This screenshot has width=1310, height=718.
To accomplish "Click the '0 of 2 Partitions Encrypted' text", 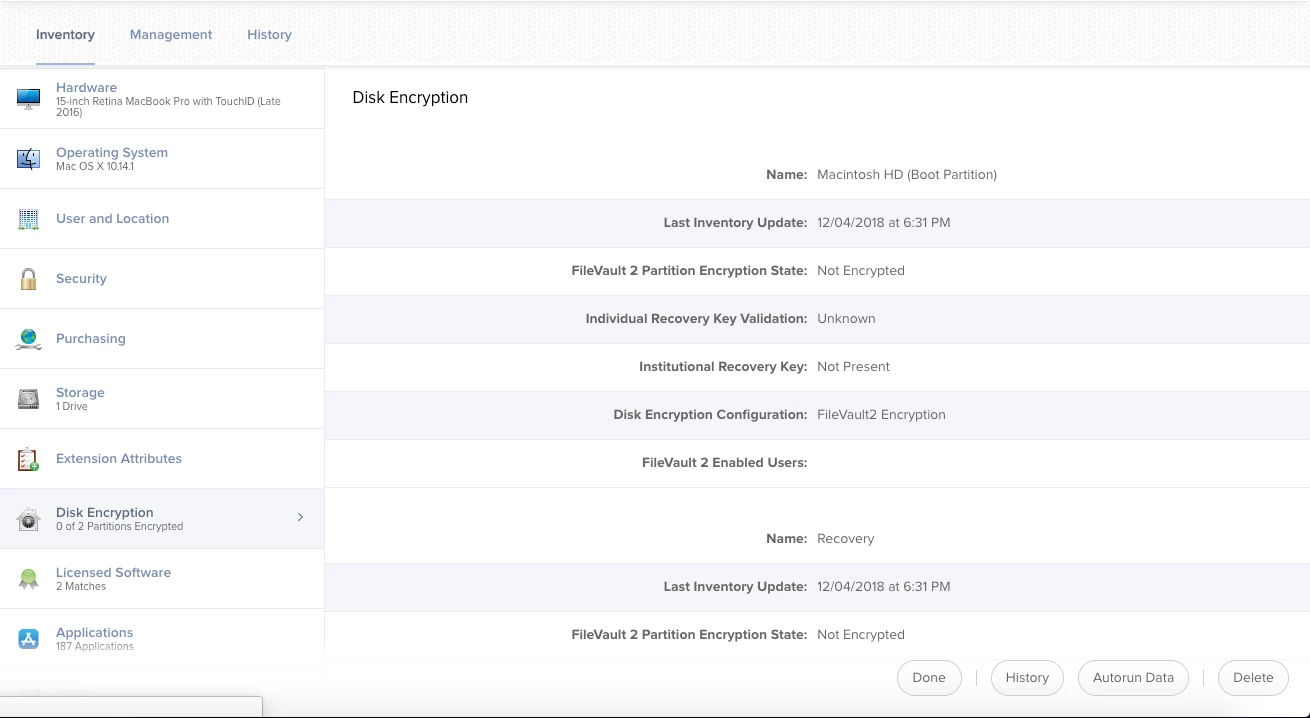I will (119, 526).
